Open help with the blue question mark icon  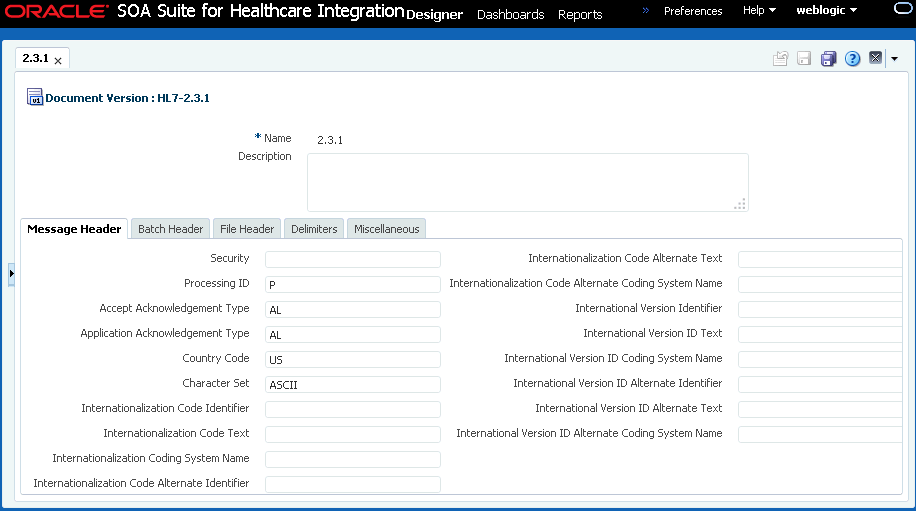tap(852, 58)
